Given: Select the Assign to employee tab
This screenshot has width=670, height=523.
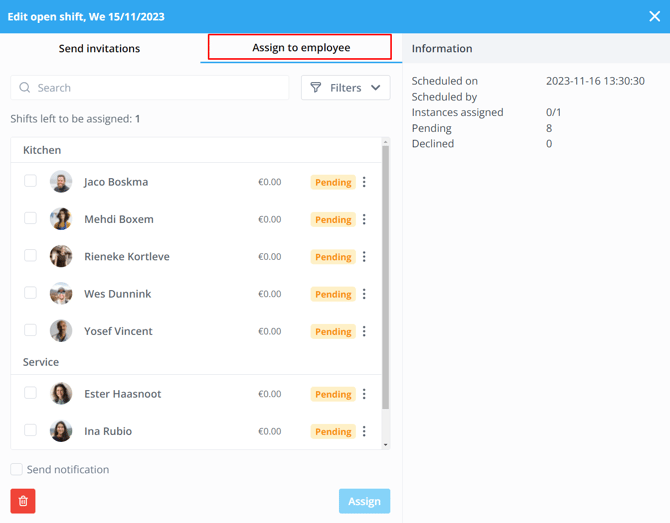Looking at the screenshot, I should (300, 47).
